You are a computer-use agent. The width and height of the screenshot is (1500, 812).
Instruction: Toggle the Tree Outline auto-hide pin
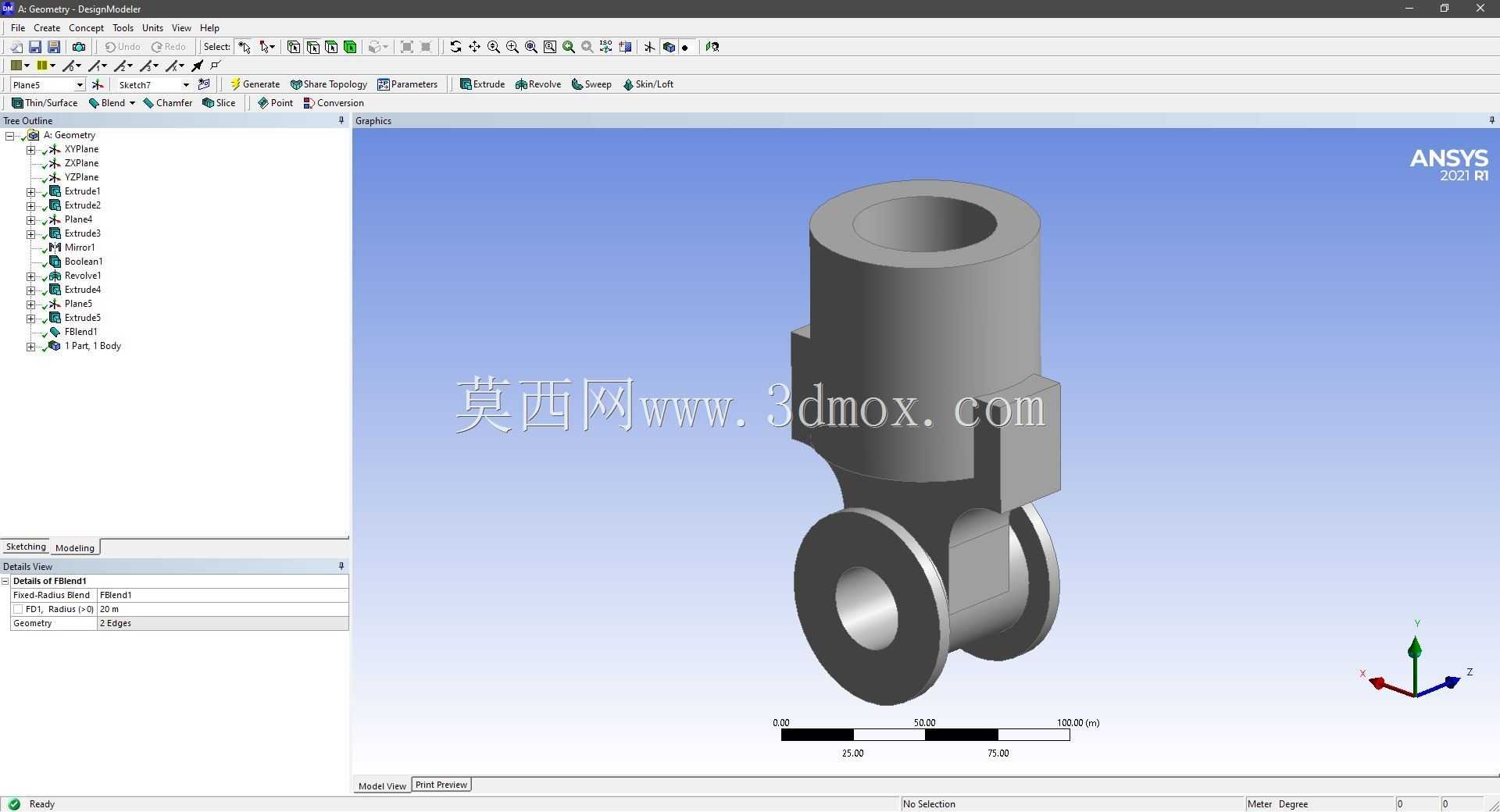point(341,120)
